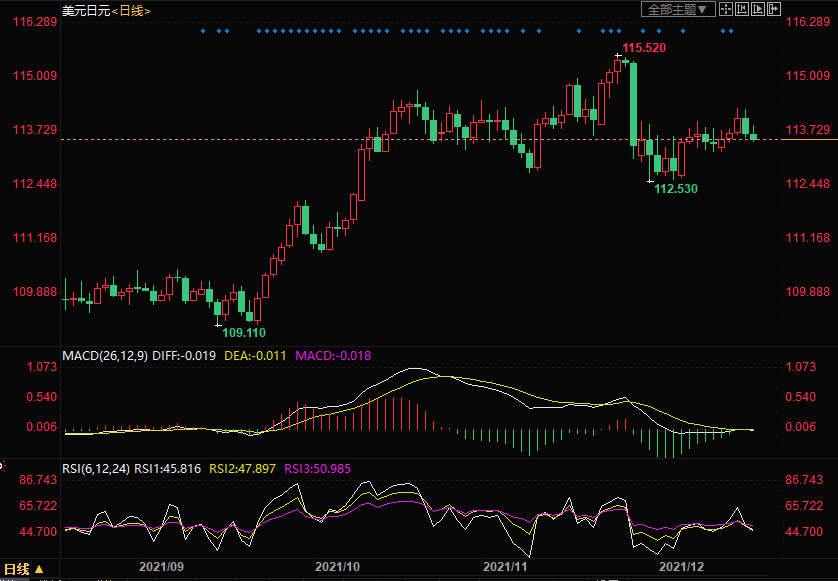Click the DEA:-0.011 value label
The image size is (838, 581).
pos(255,355)
